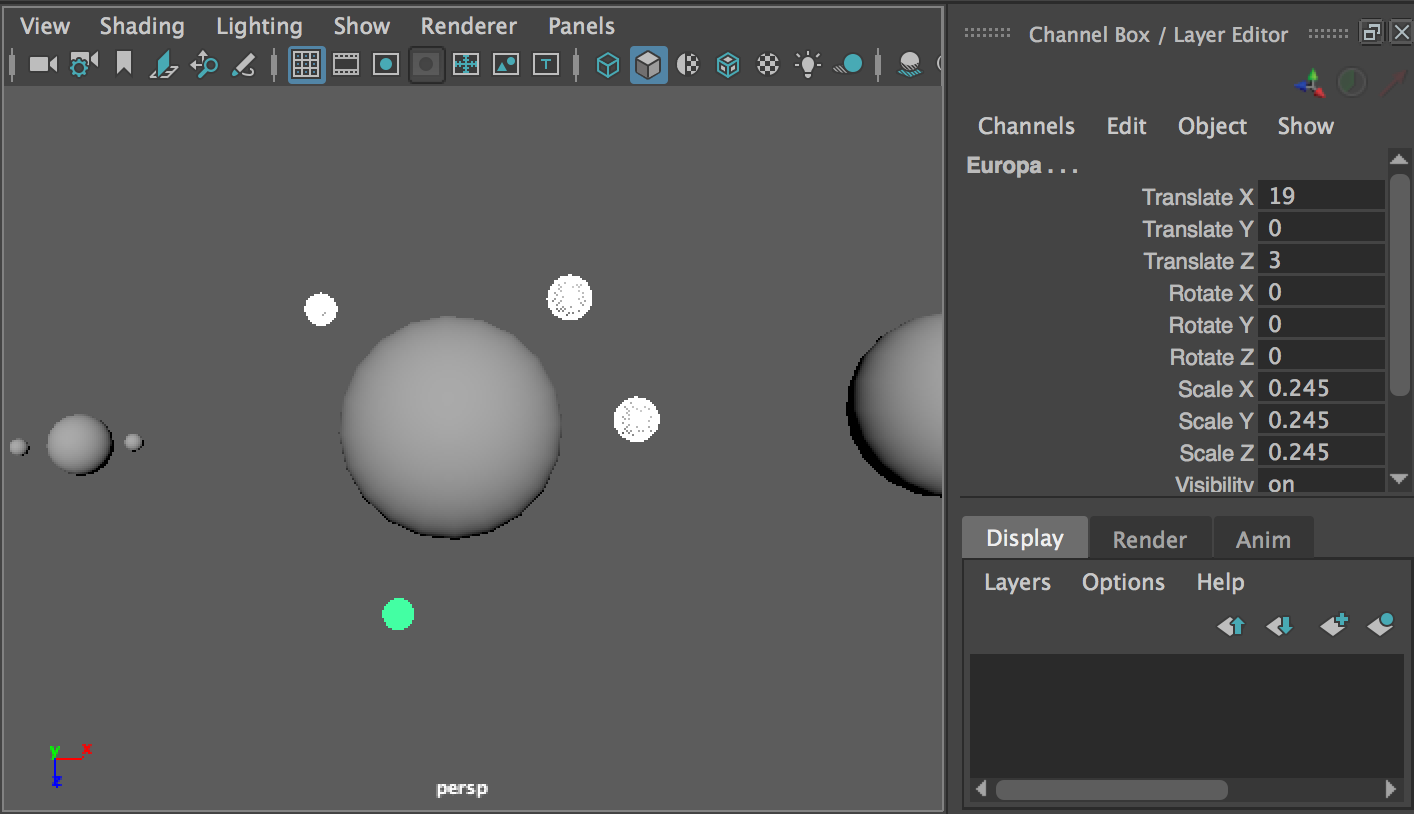Switch viewport to wireframe display mode
Viewport: 1414px width, 814px height.
pyautogui.click(x=608, y=63)
